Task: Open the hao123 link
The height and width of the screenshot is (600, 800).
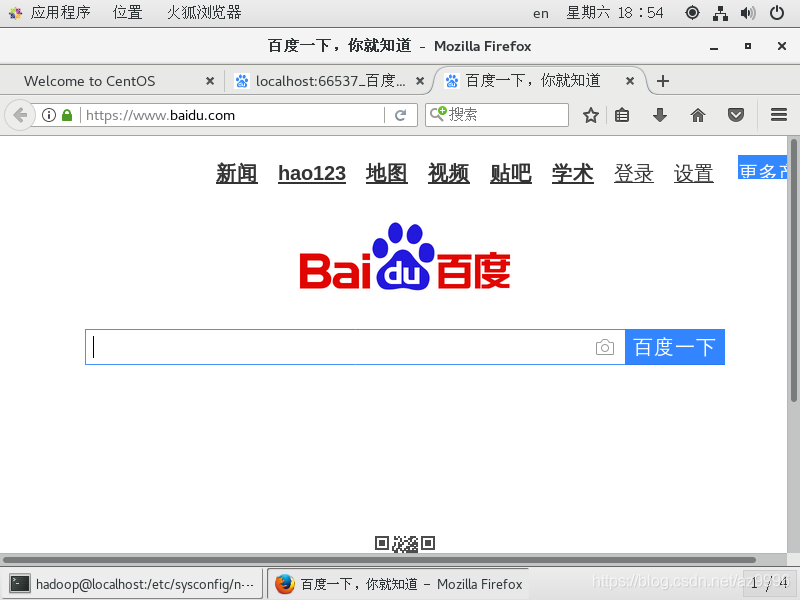Action: [x=312, y=173]
